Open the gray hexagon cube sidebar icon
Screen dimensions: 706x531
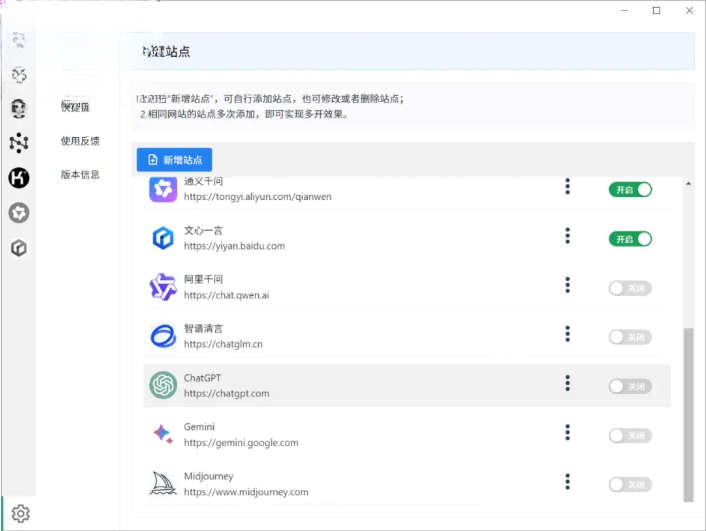click(x=19, y=248)
